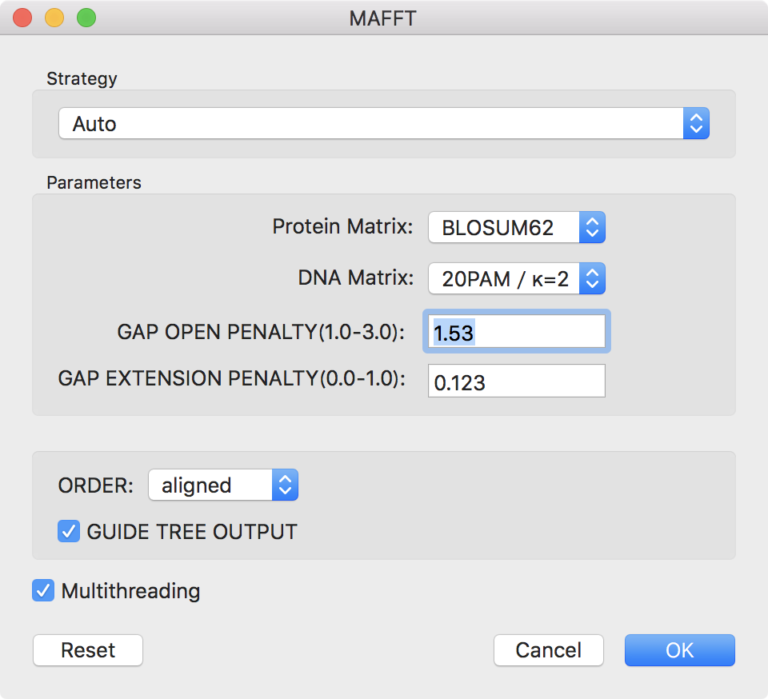Click the green zoom window button
This screenshot has width=768, height=699.
(87, 18)
